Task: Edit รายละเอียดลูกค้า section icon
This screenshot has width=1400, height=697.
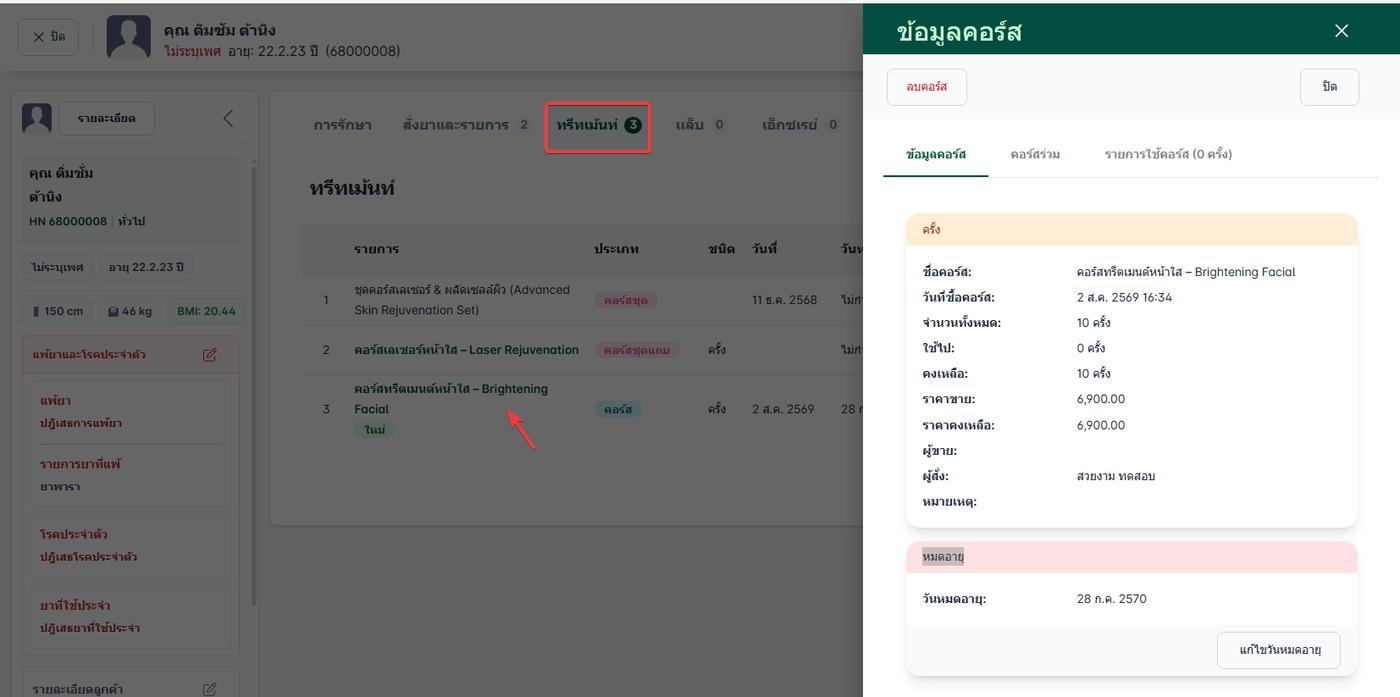Action: [x=210, y=689]
